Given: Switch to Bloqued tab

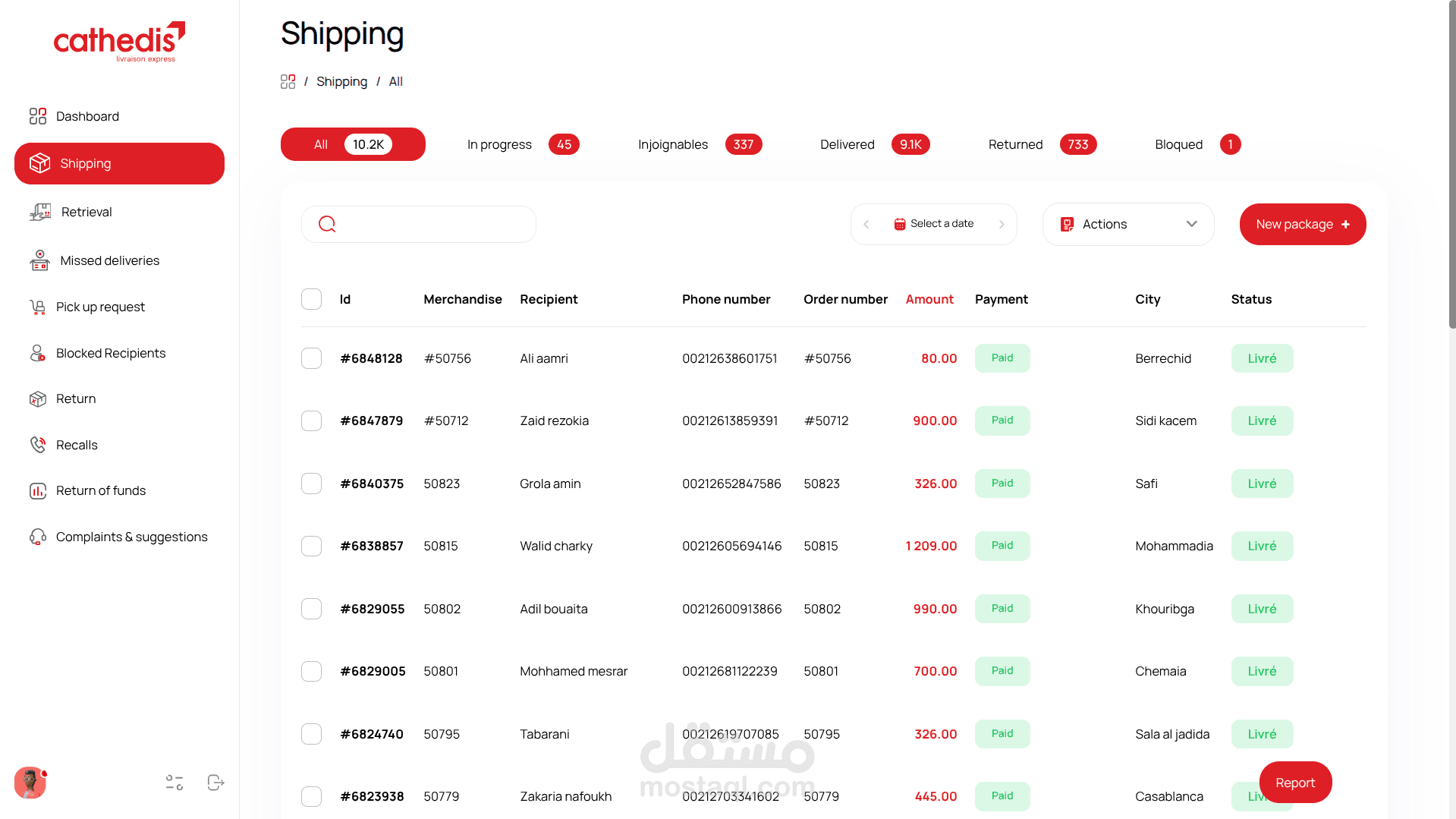Looking at the screenshot, I should point(1197,144).
